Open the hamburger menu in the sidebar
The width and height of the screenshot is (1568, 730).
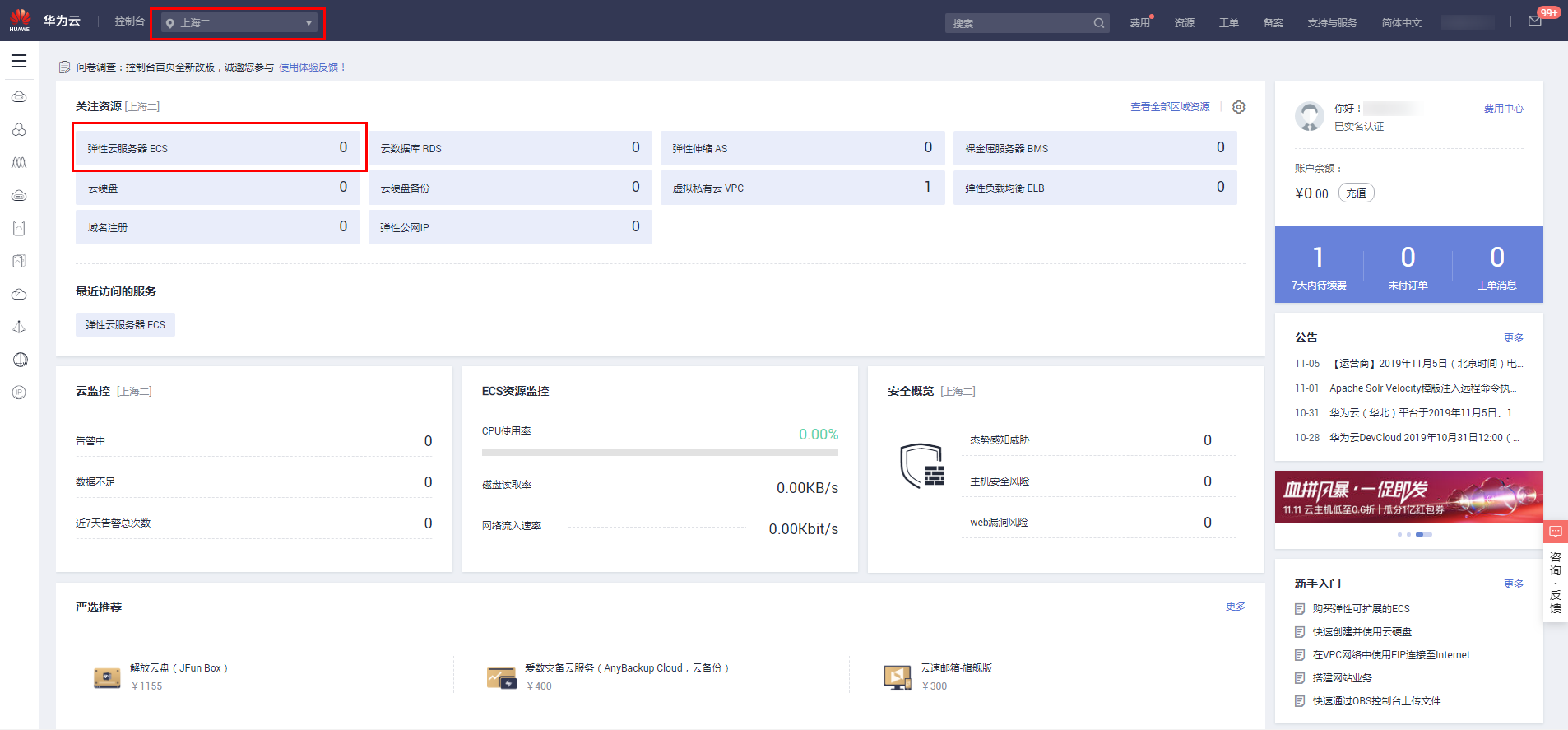click(19, 61)
